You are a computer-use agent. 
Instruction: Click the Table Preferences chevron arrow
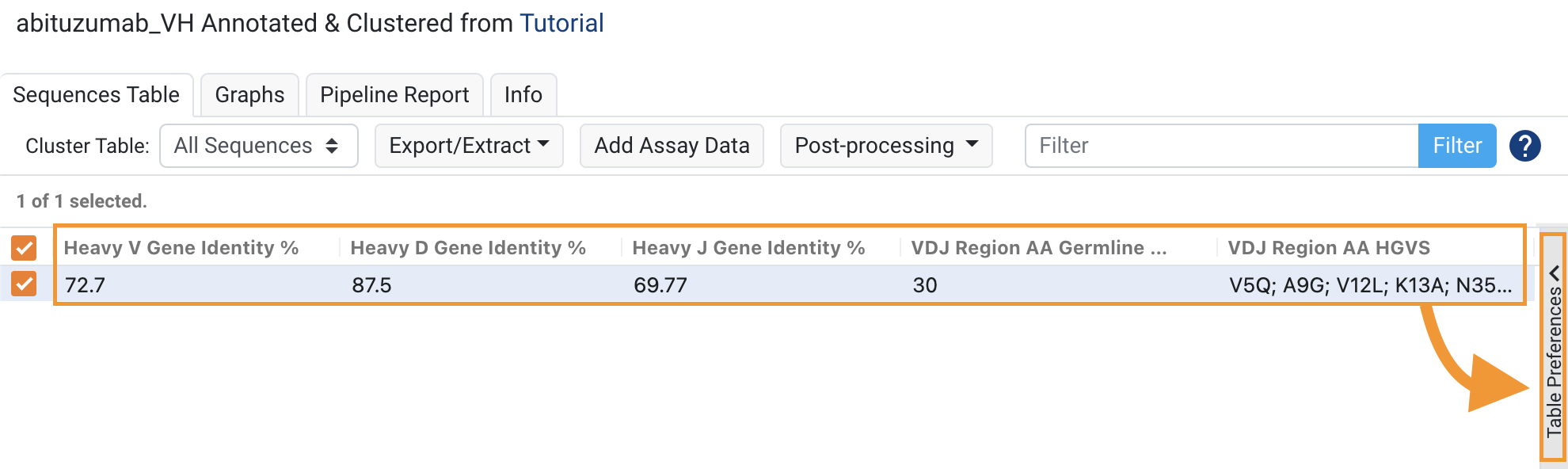pos(1554,273)
